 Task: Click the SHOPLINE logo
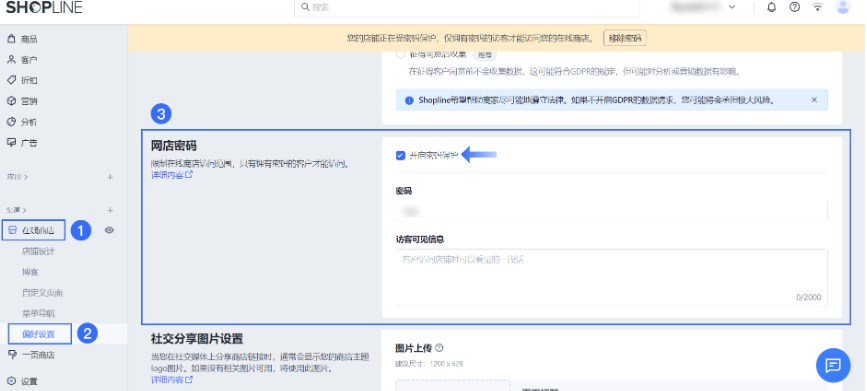(44, 7)
